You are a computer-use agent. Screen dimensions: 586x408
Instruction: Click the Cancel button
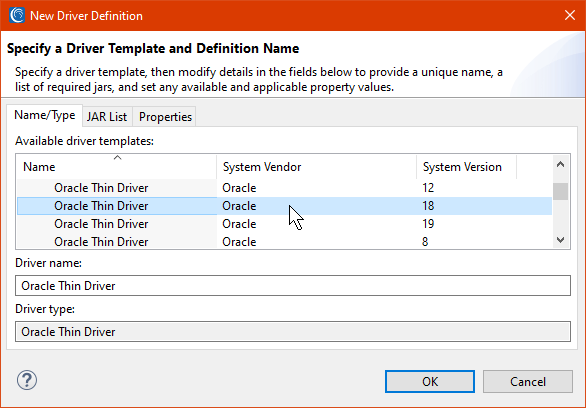click(528, 381)
